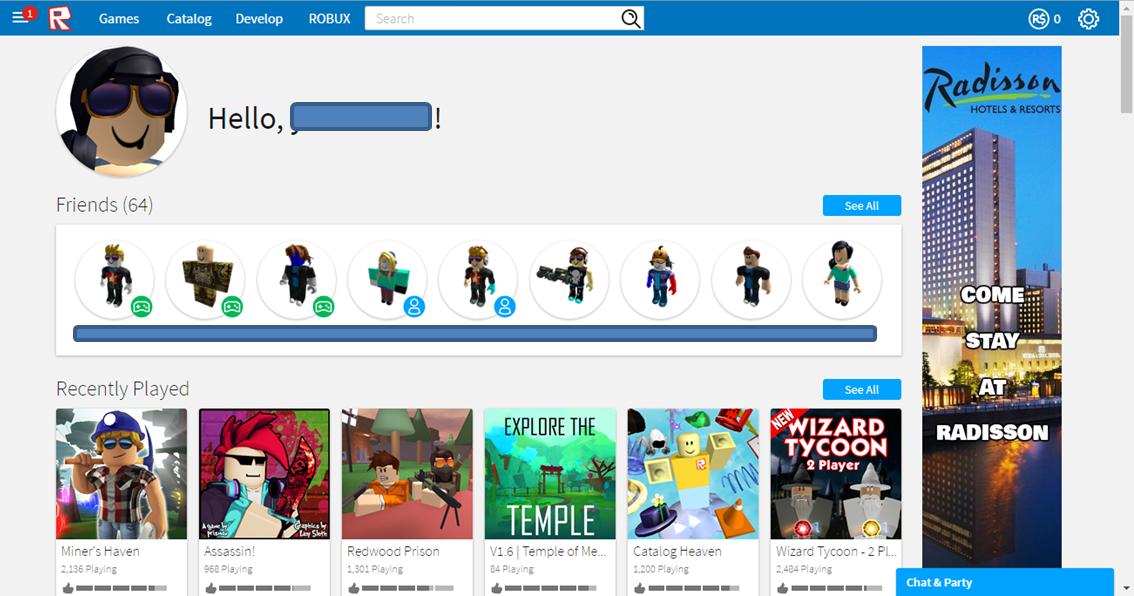Open Miner's Haven game thumbnail

[122, 474]
